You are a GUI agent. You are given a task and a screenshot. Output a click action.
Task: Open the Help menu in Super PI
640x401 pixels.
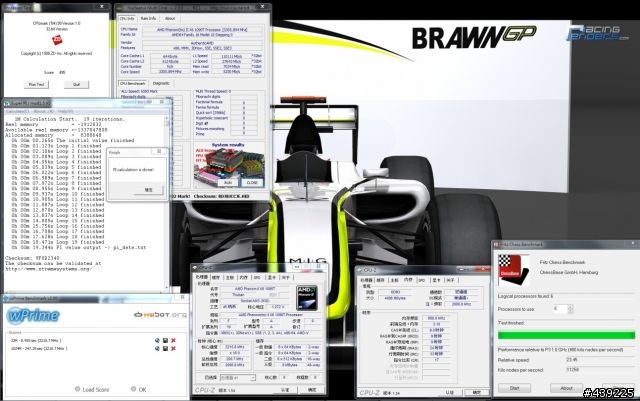65,111
